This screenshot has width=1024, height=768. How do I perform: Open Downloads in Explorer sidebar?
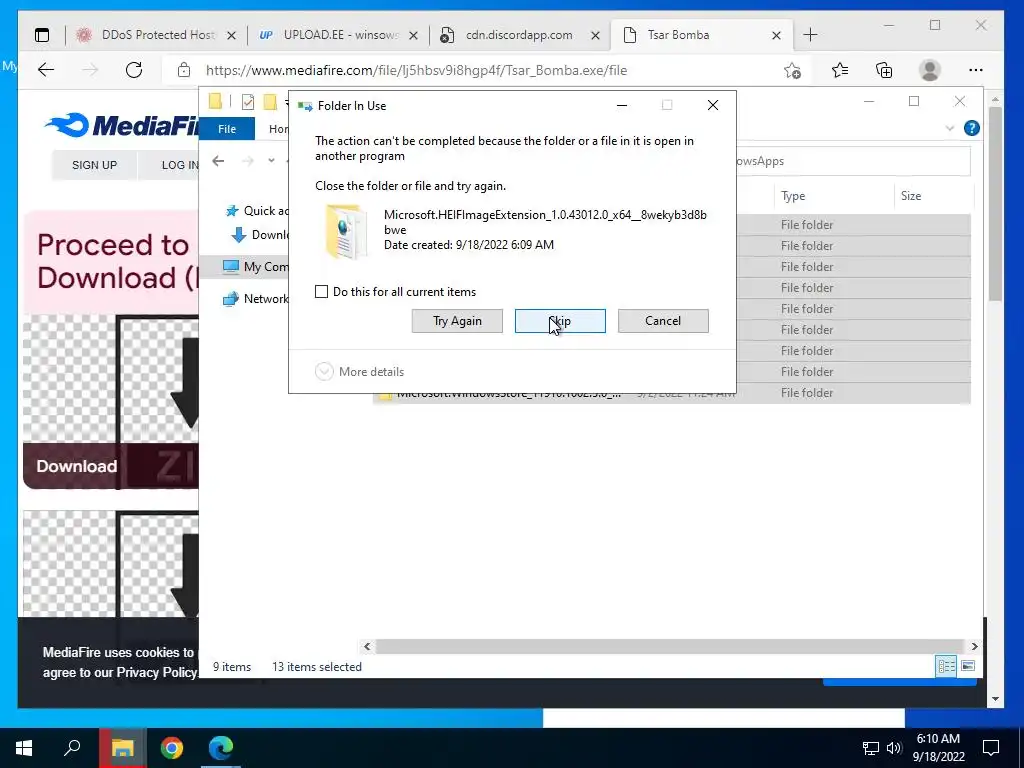click(x=260, y=234)
